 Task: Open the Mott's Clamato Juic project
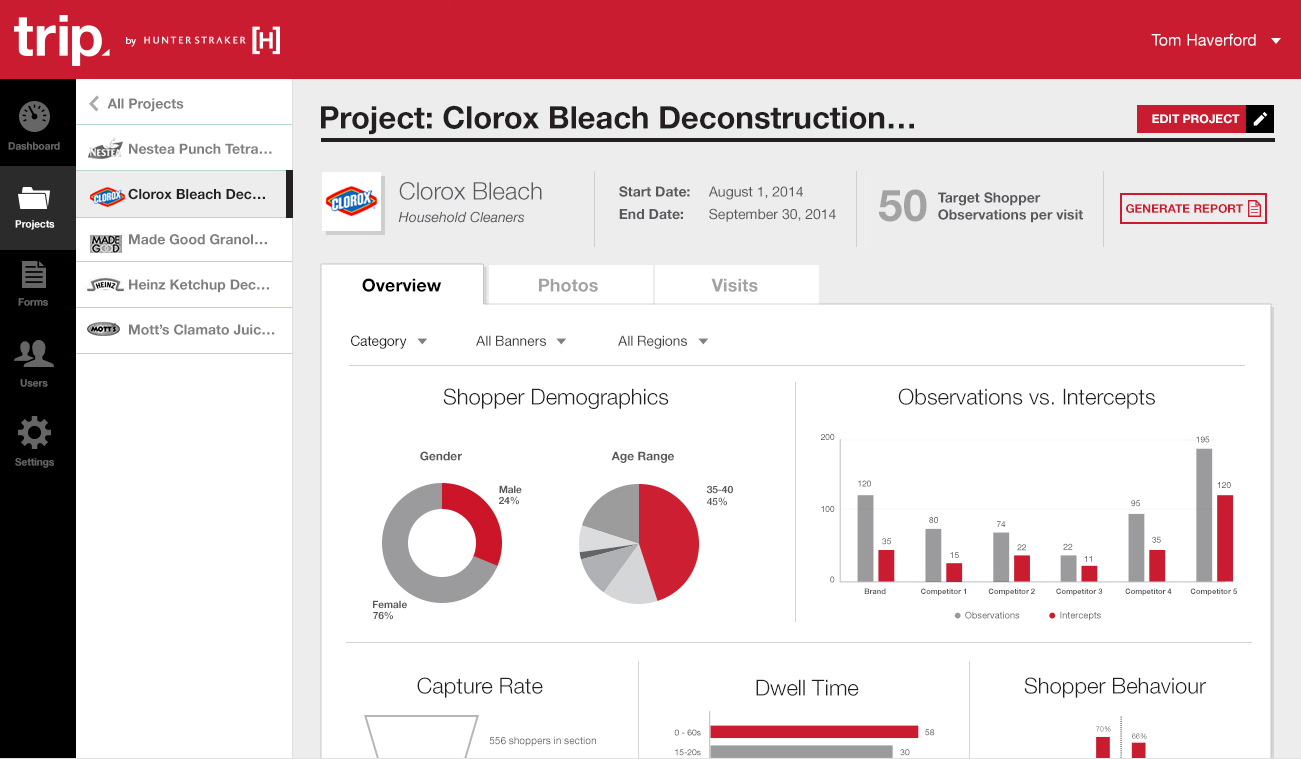point(184,330)
